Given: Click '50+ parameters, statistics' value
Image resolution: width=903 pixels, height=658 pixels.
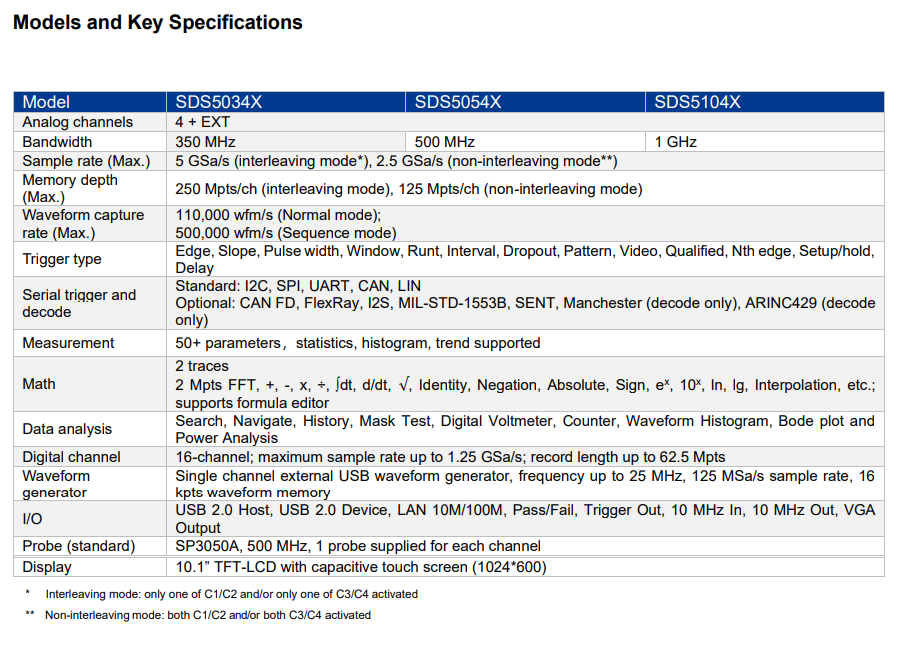Looking at the screenshot, I should [x=358, y=343].
